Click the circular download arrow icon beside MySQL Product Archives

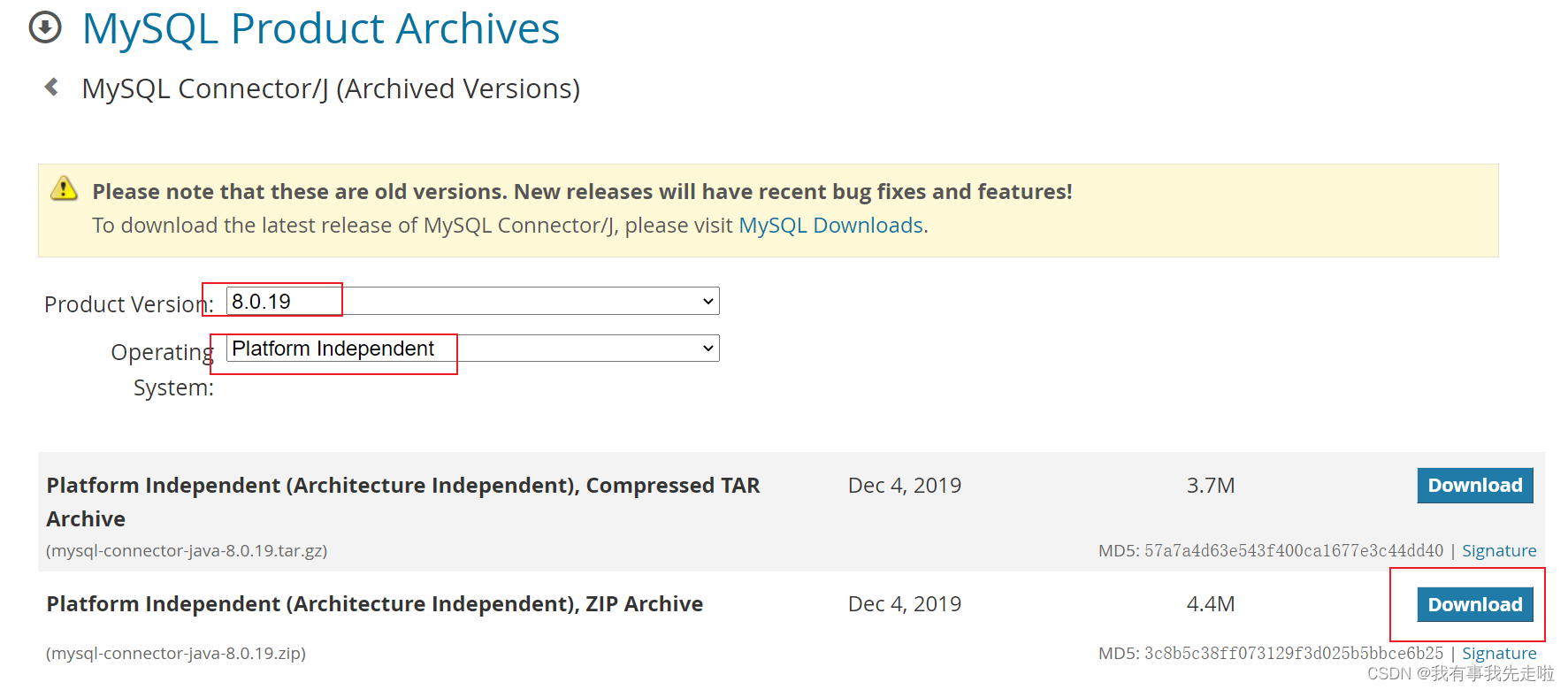click(43, 27)
